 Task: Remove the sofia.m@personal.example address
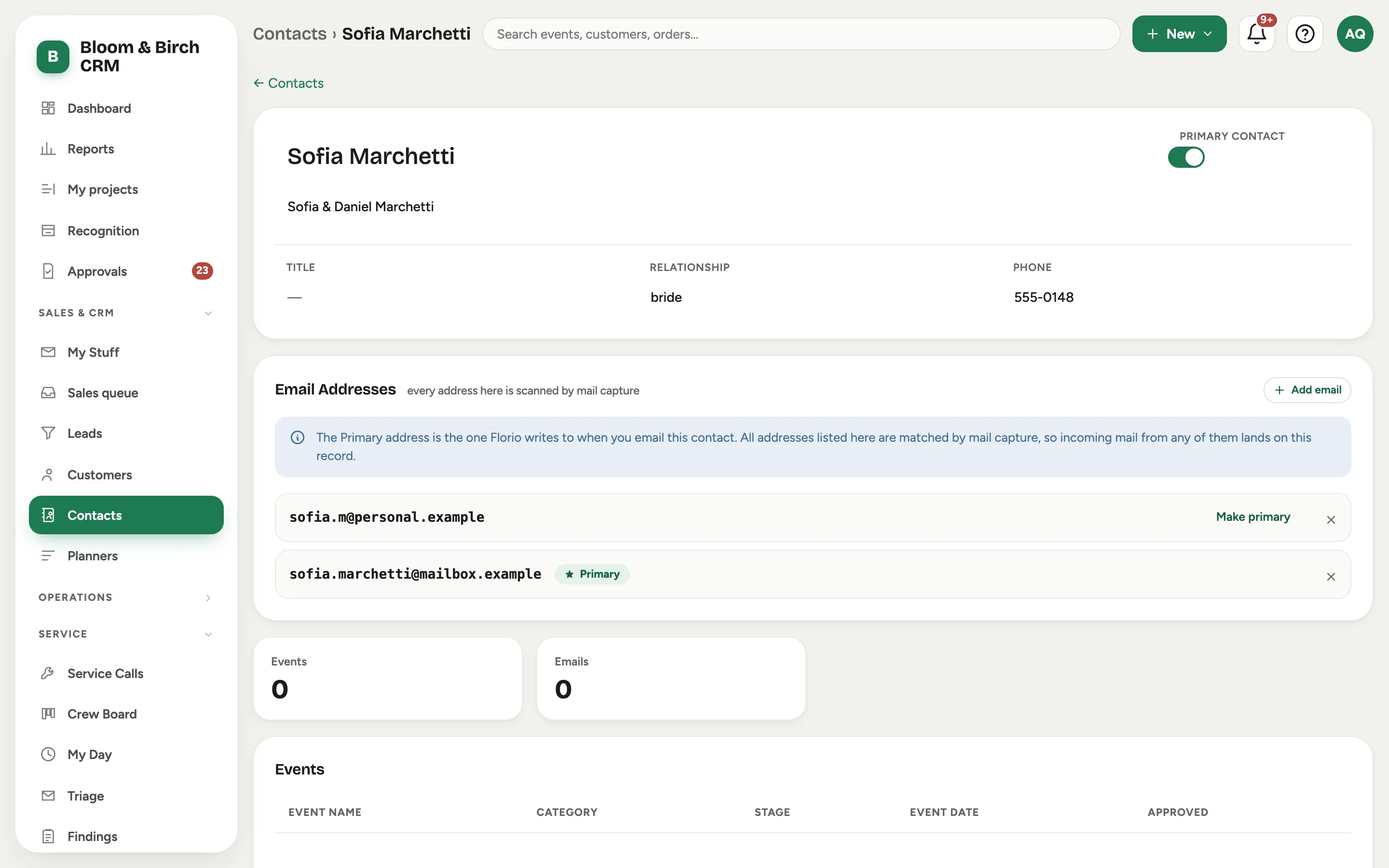click(1331, 519)
